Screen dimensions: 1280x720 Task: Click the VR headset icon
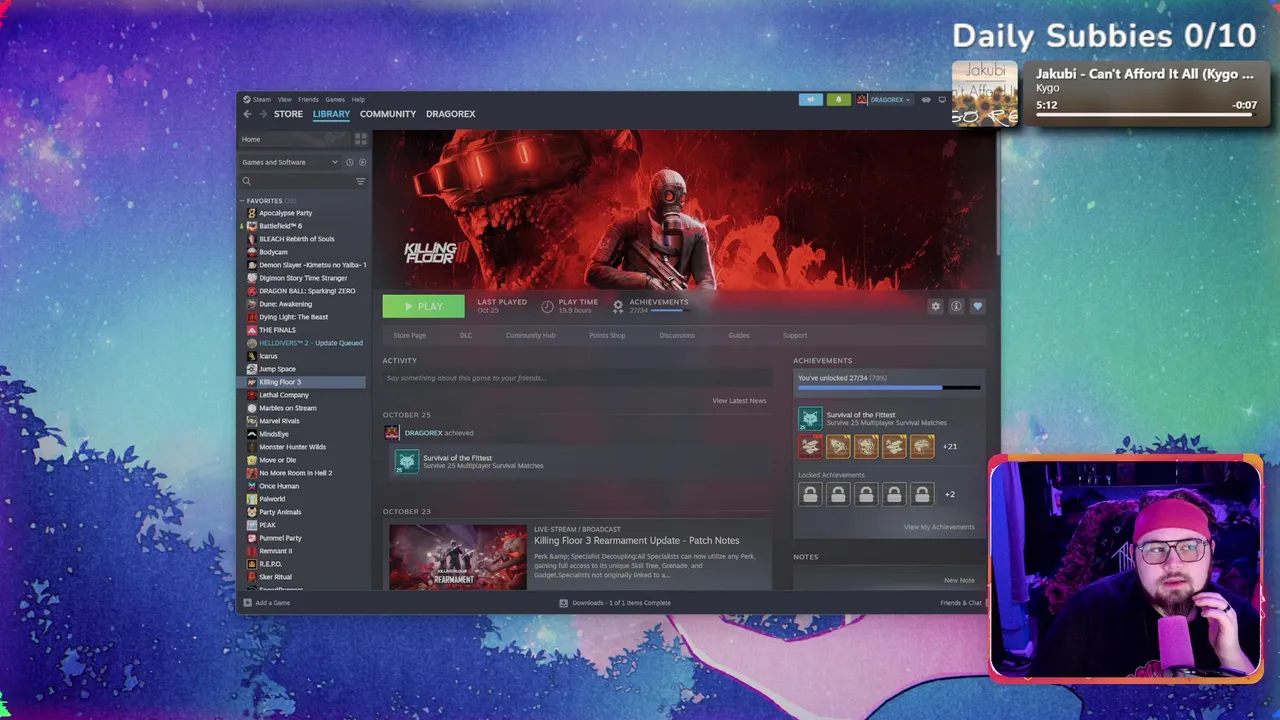926,99
